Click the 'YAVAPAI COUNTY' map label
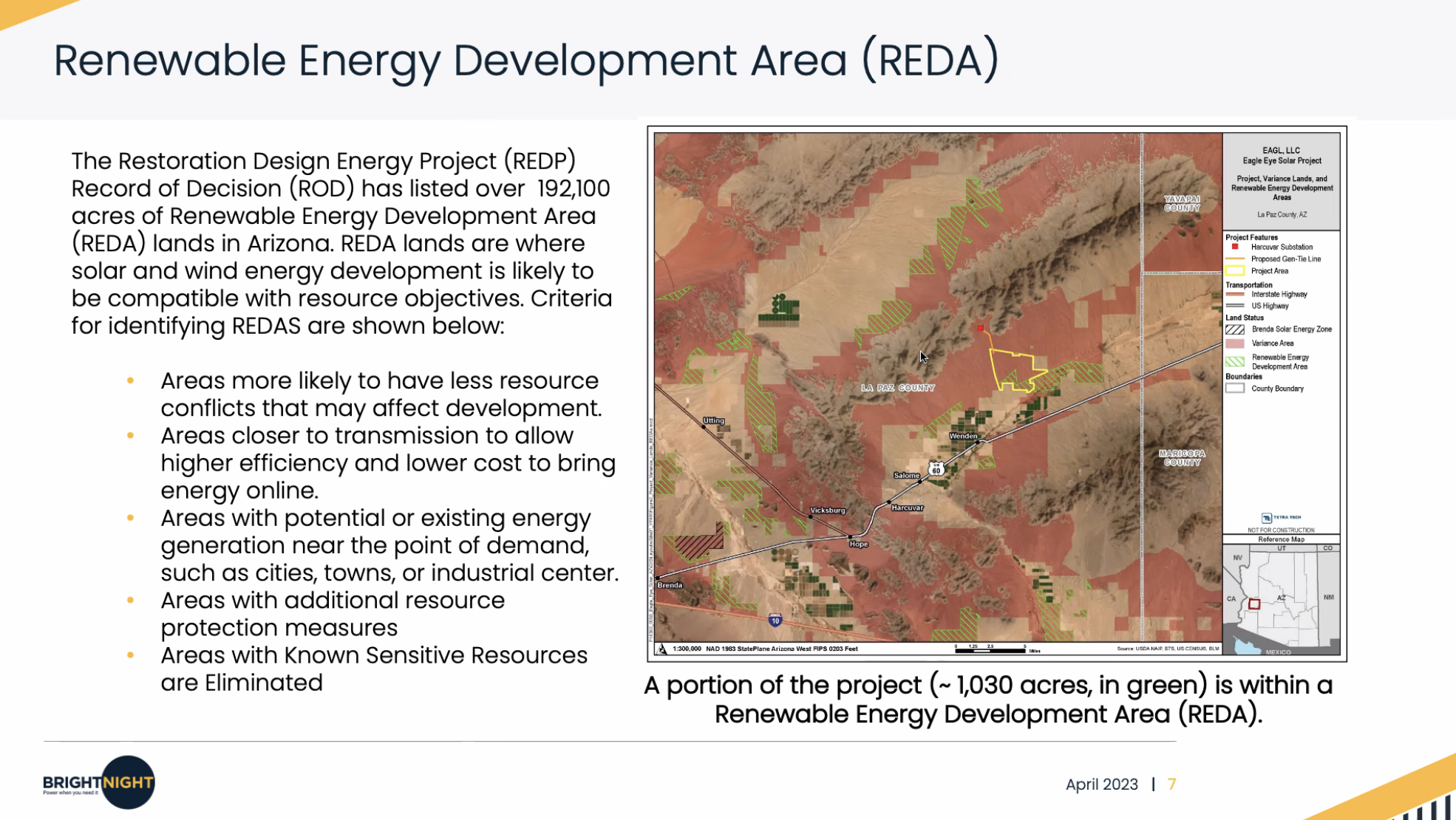The image size is (1456, 820). pyautogui.click(x=1182, y=203)
